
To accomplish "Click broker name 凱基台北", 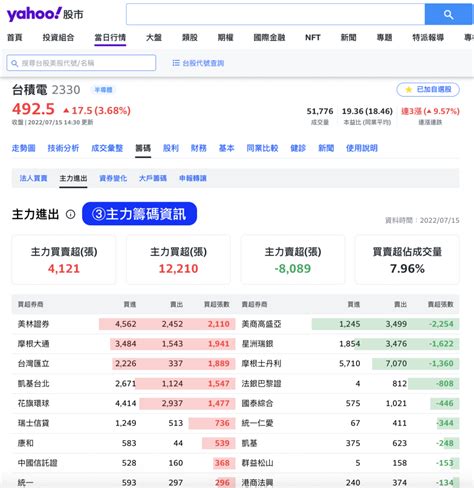I will [33, 384].
